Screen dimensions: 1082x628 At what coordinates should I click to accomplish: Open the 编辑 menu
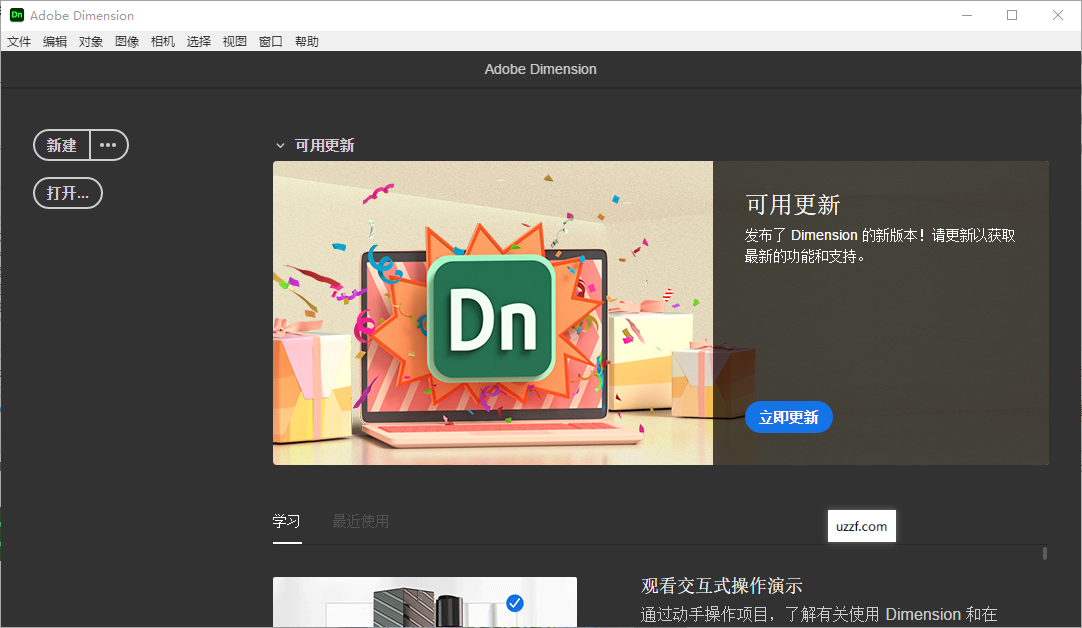pos(55,41)
